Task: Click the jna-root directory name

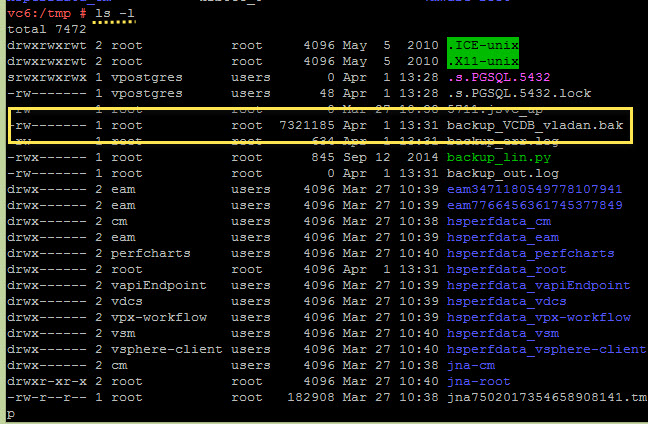Action: 479,381
